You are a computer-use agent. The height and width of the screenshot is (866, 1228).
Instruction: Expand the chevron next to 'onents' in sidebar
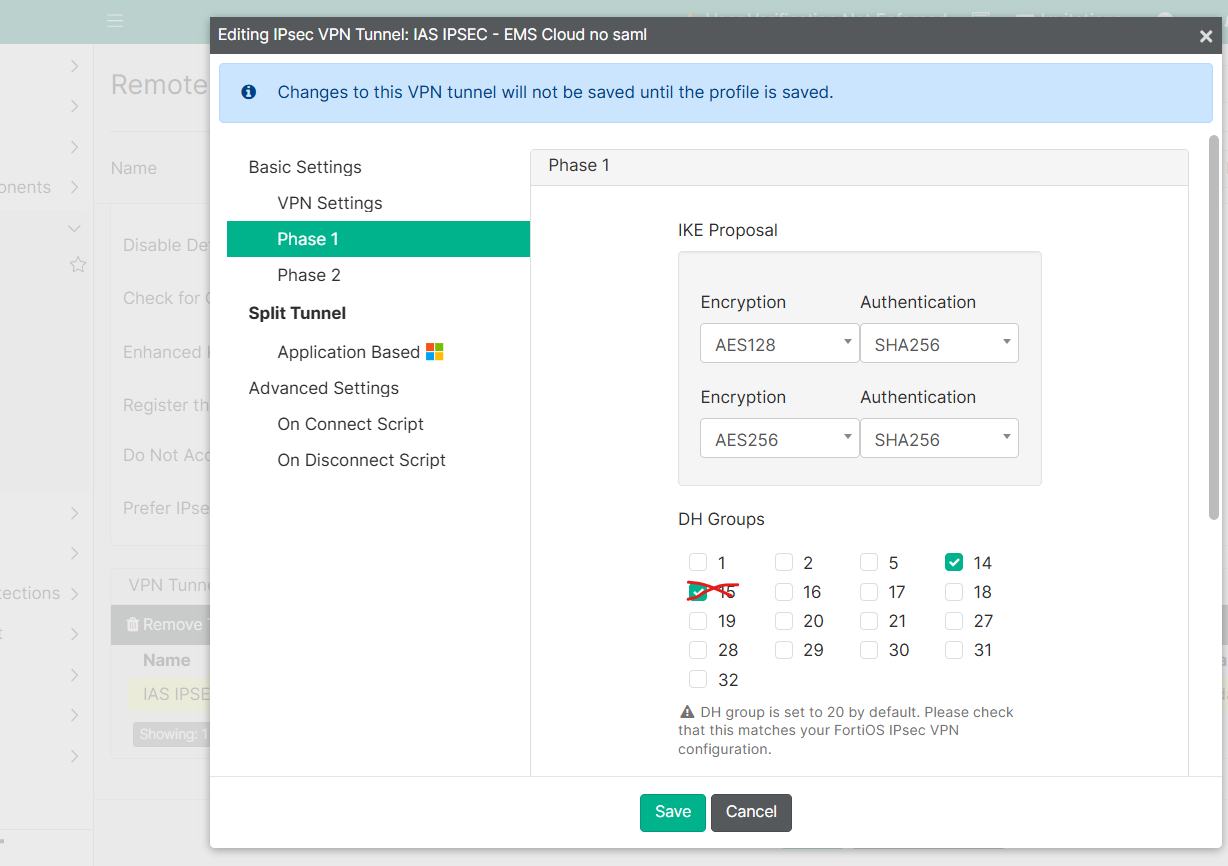[74, 187]
